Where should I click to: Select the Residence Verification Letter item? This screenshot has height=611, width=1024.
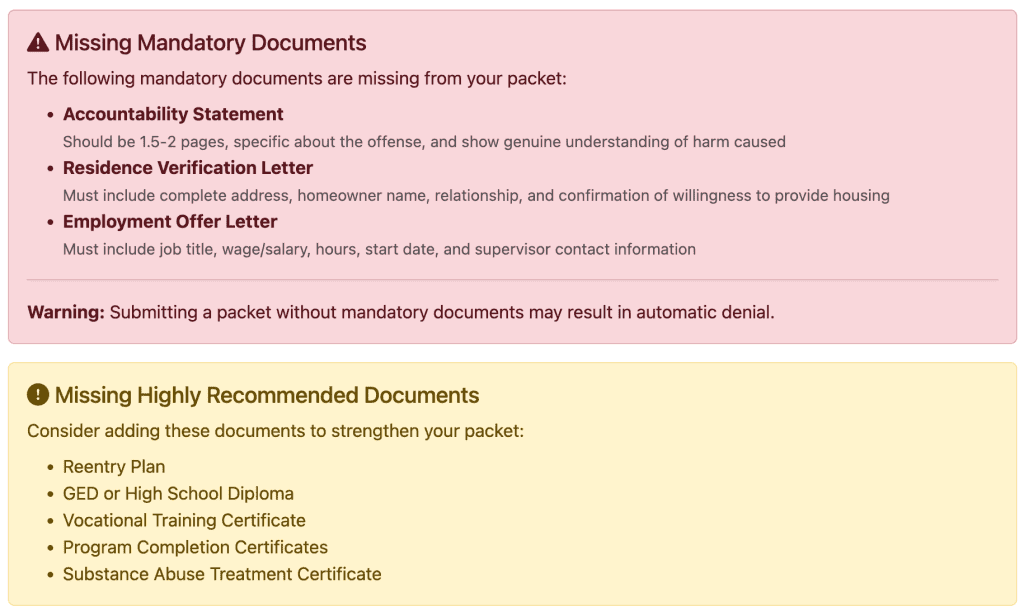point(188,168)
